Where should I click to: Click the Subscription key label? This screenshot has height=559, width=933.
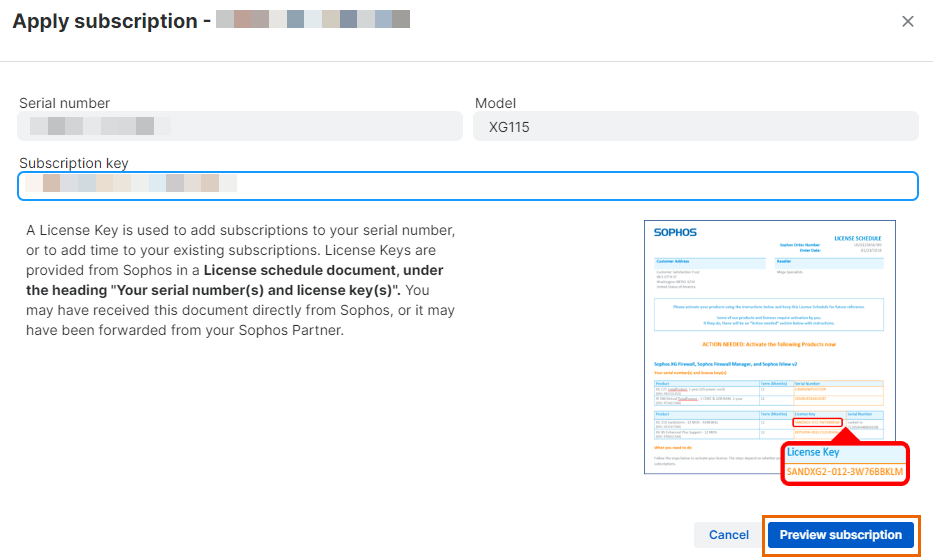coord(74,163)
